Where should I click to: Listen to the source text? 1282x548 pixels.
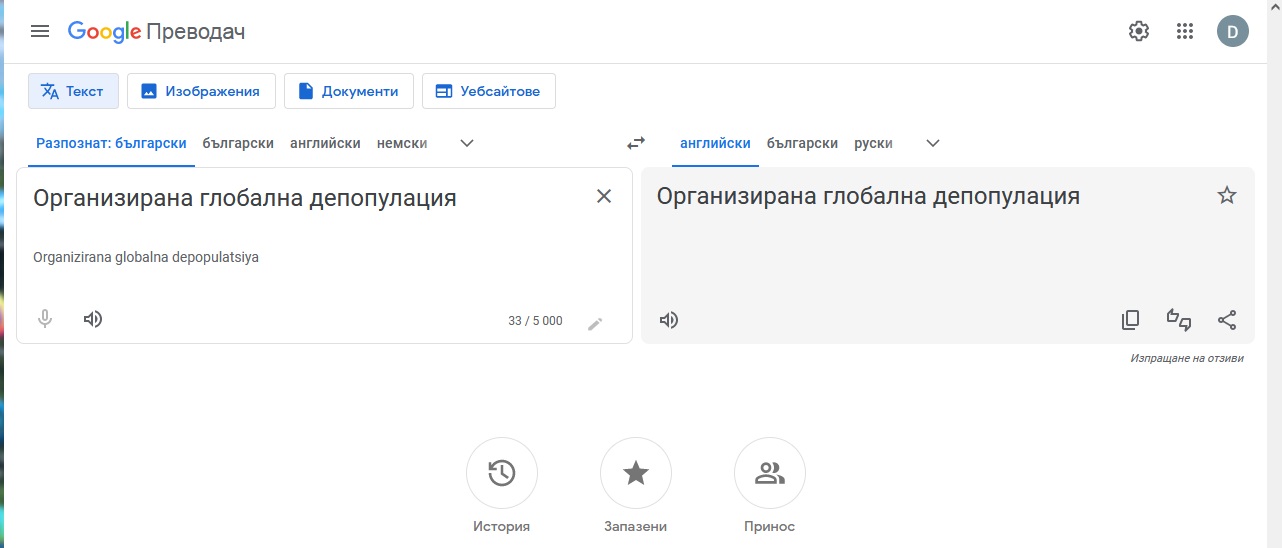(93, 319)
